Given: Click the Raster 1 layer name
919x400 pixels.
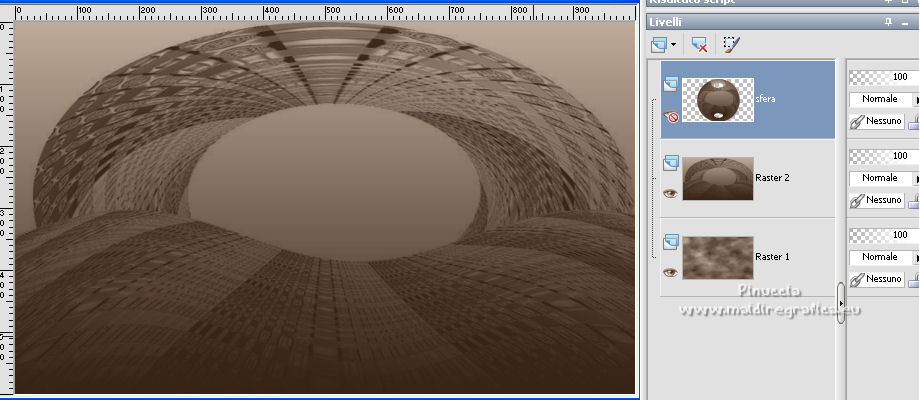Looking at the screenshot, I should coord(772,256).
